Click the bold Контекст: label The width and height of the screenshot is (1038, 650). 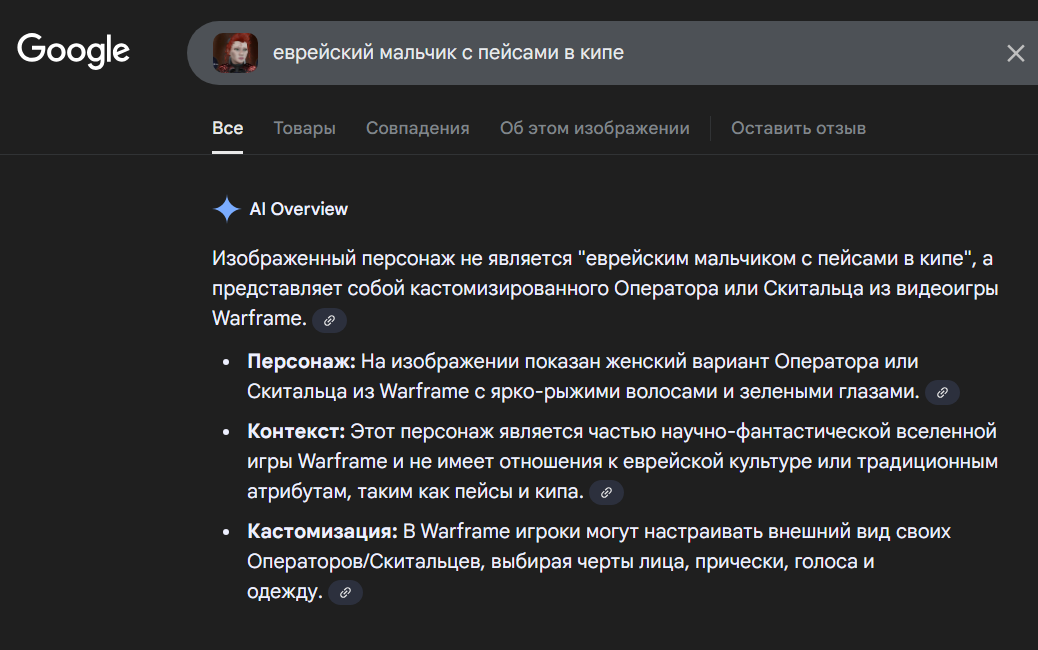pos(296,432)
